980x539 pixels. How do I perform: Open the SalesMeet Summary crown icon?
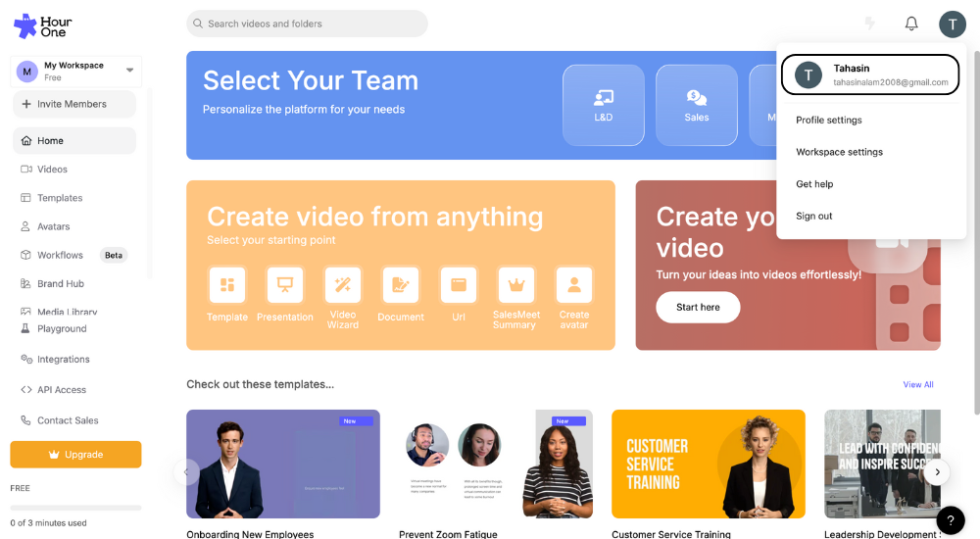coord(516,285)
